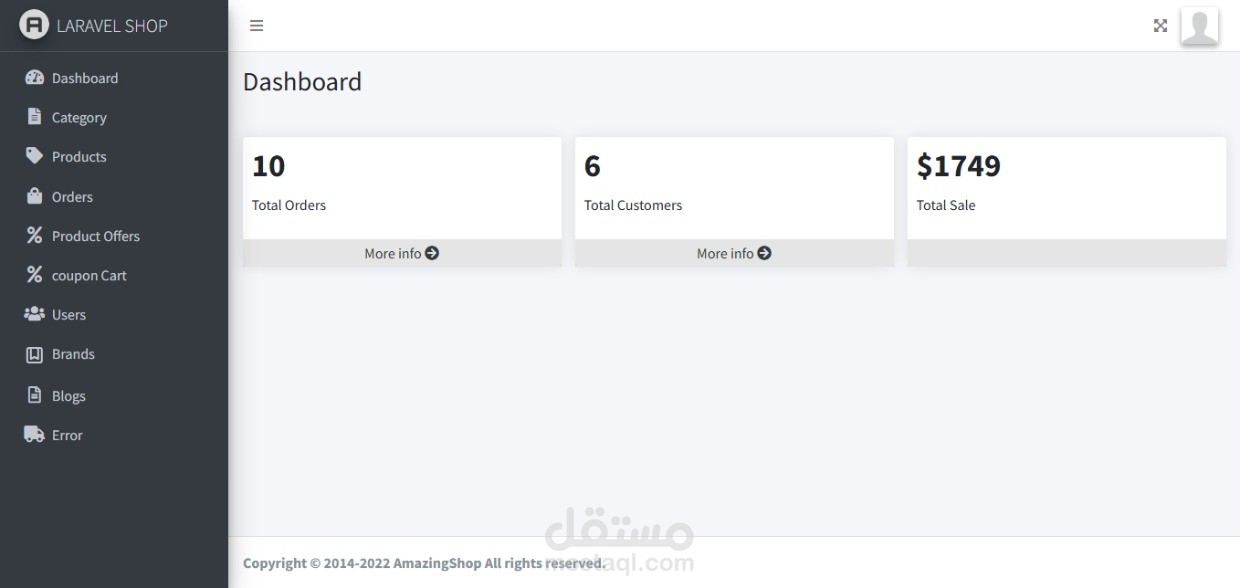
Task: Click the Product Offers percent icon
Action: pyautogui.click(x=35, y=236)
